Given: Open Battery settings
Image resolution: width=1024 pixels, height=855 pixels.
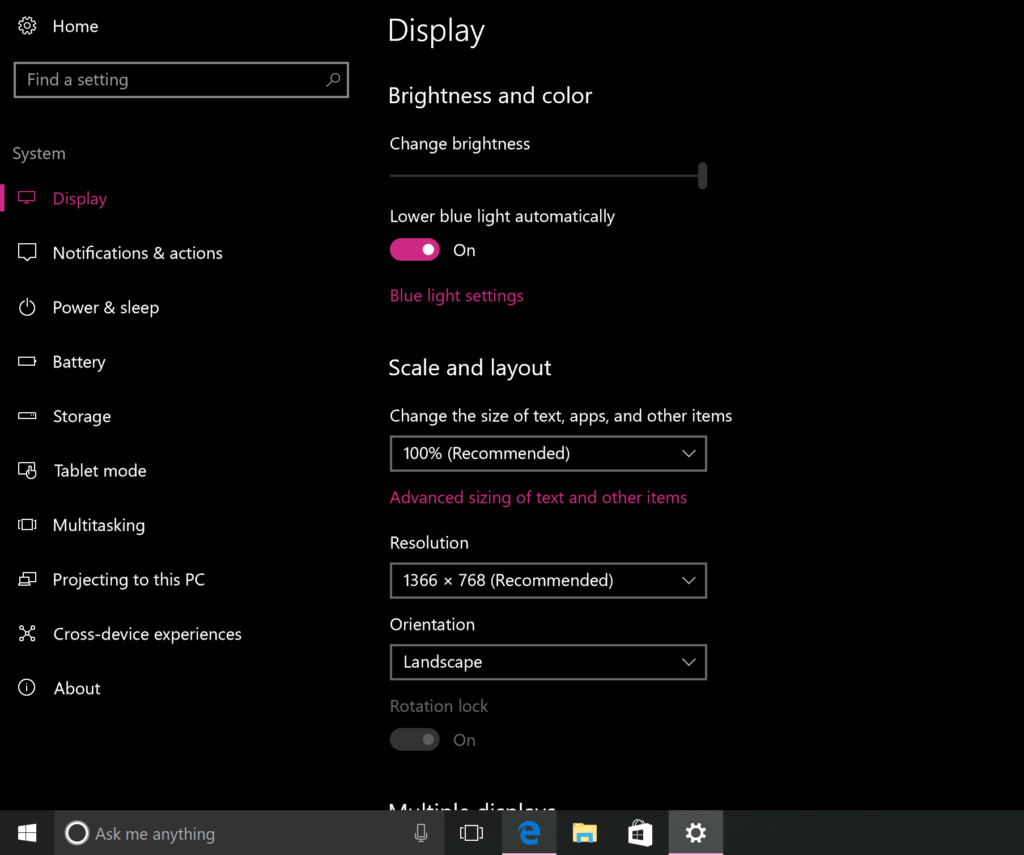Looking at the screenshot, I should click(x=79, y=362).
